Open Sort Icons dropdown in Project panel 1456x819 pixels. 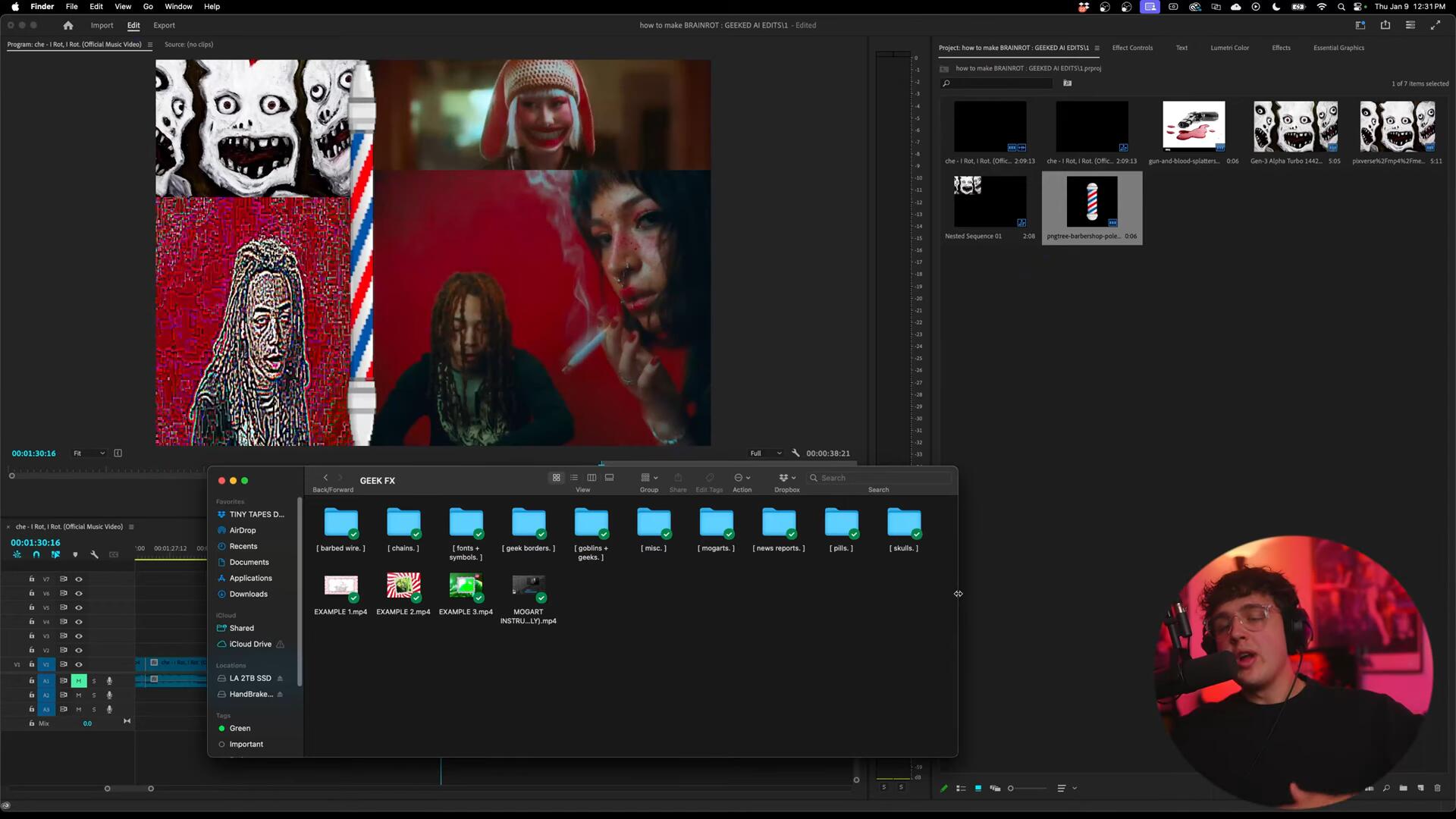pyautogui.click(x=1065, y=788)
